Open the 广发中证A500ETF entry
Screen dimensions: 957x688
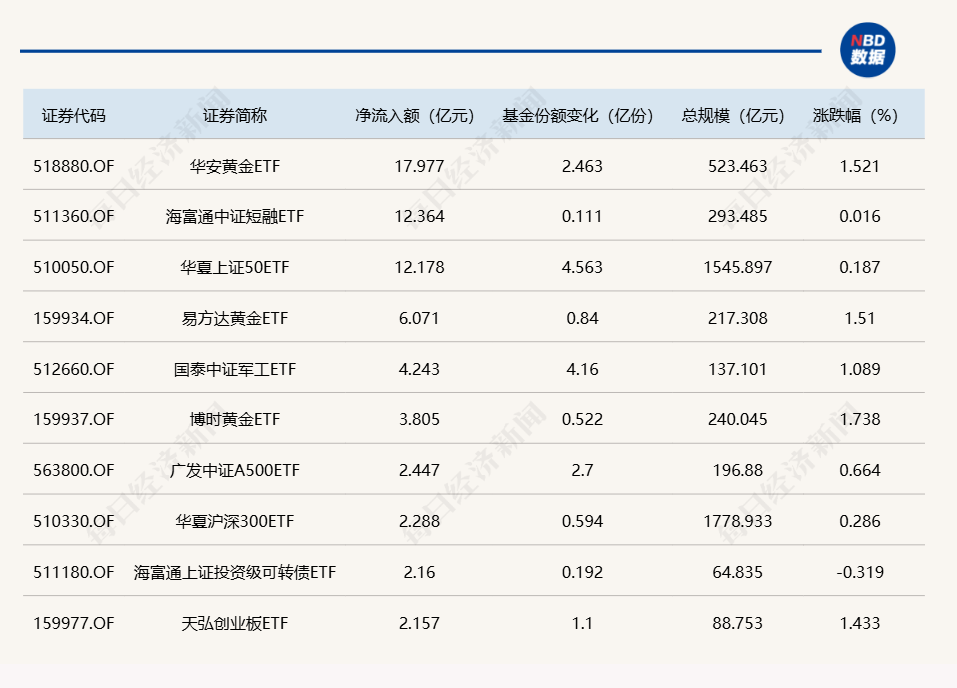(235, 470)
